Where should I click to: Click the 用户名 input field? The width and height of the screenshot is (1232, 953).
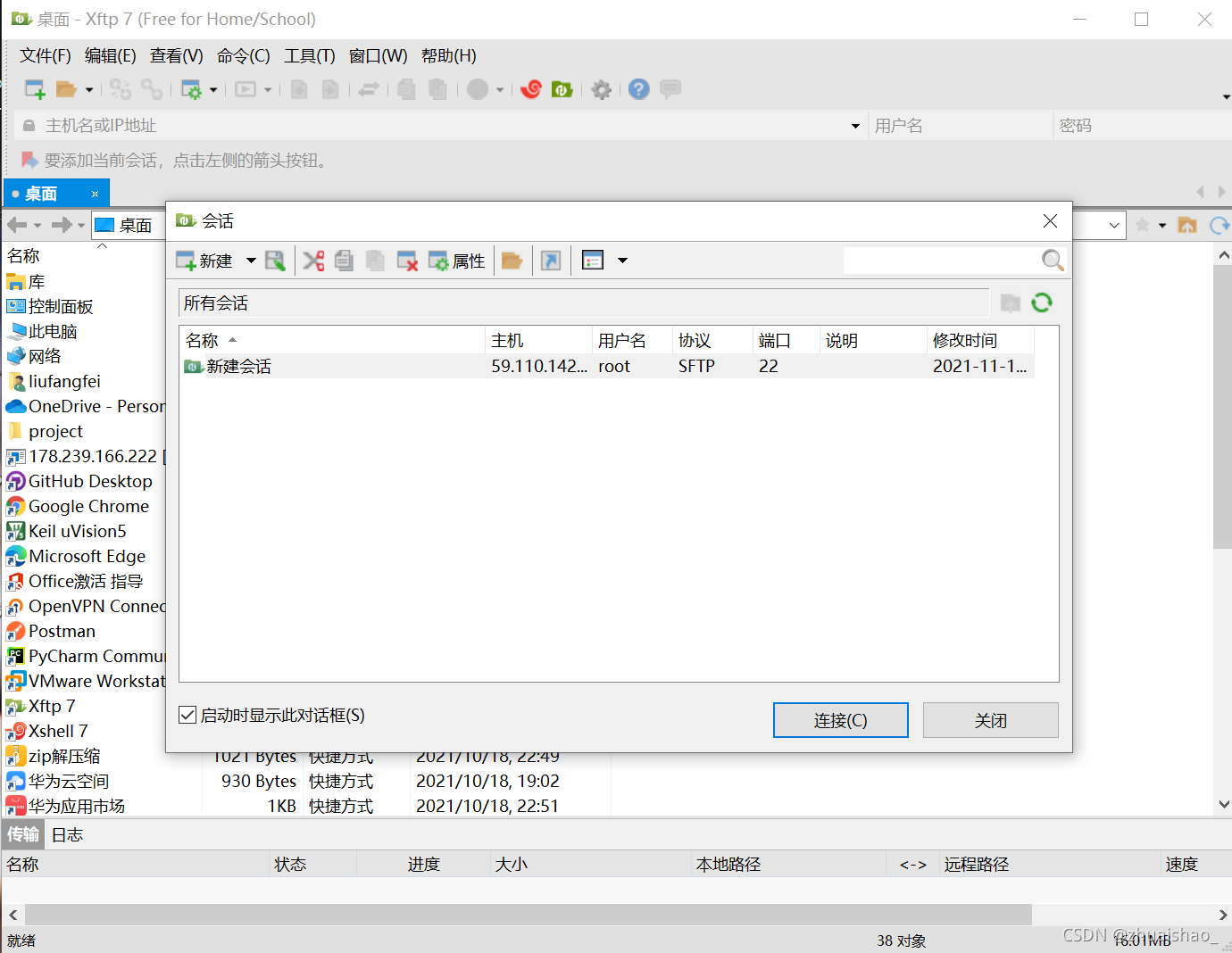[960, 126]
